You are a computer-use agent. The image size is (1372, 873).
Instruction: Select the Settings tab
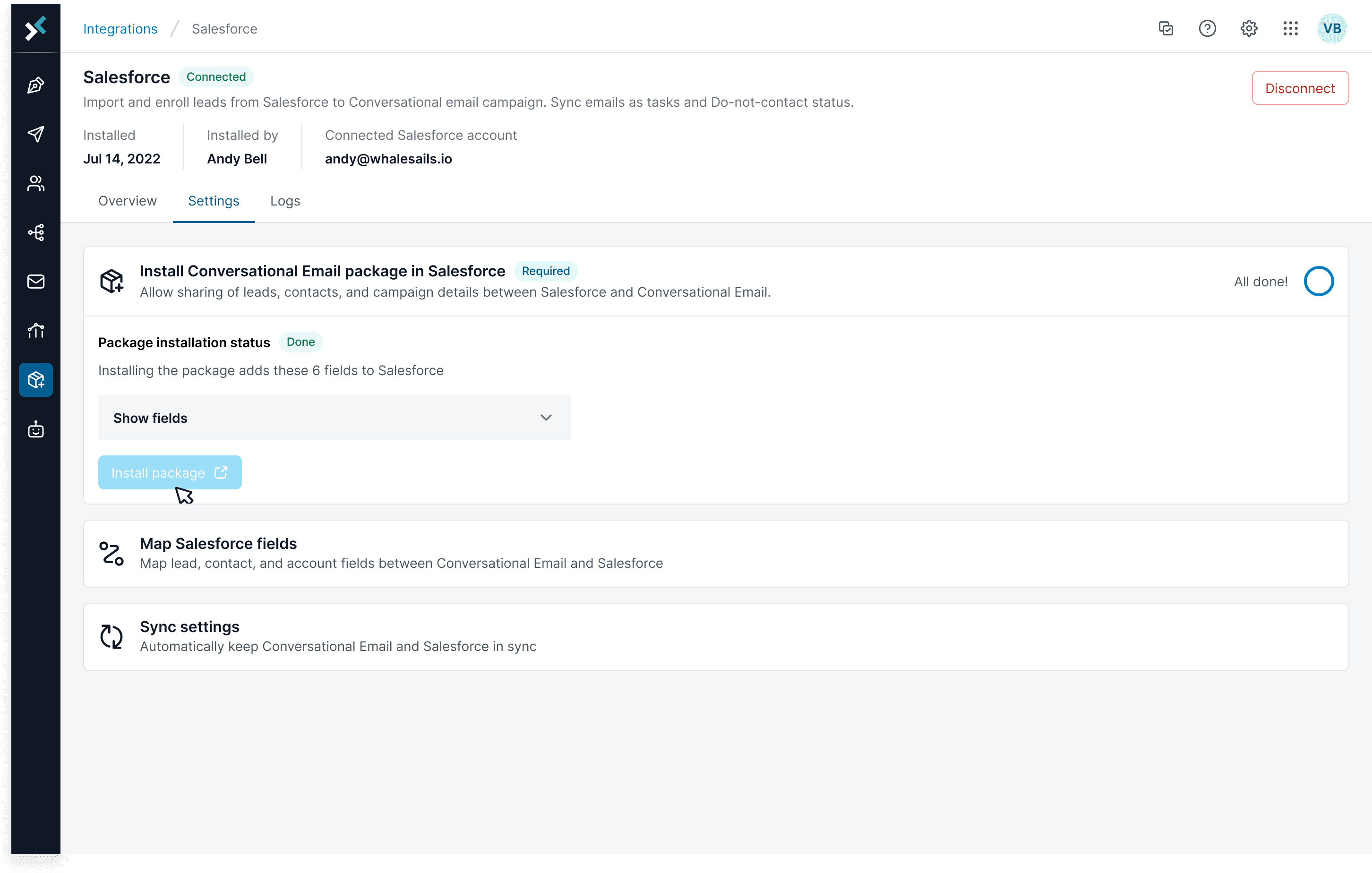pos(214,201)
